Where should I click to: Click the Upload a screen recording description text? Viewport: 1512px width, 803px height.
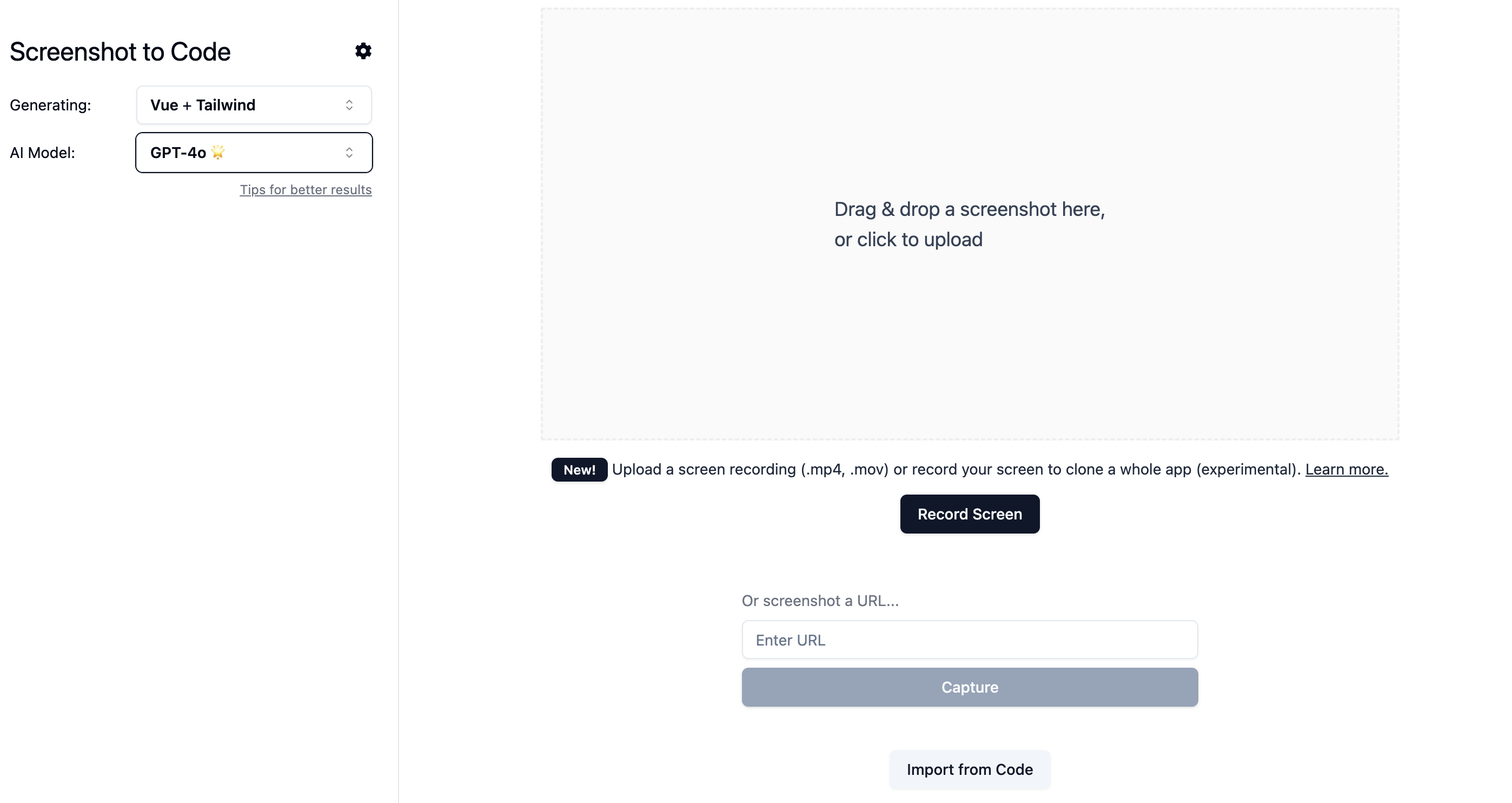(956, 469)
